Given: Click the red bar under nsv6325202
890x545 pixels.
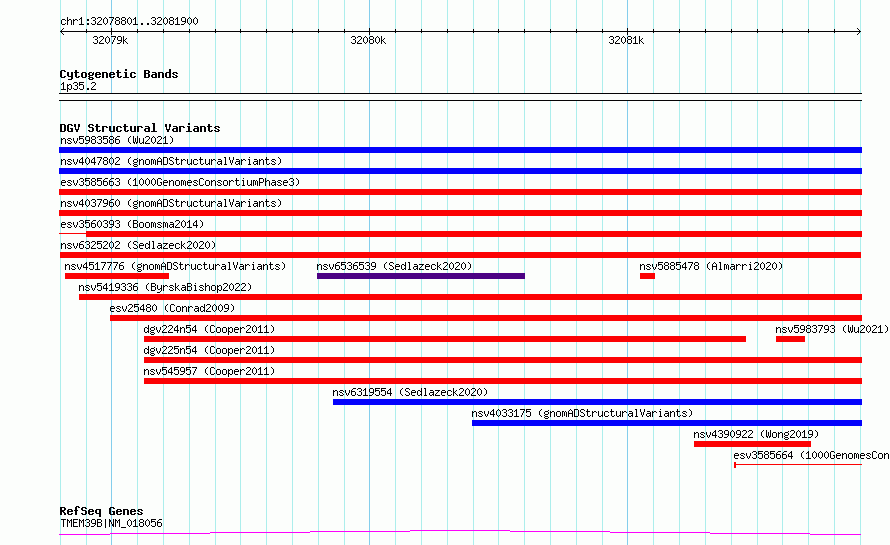Looking at the screenshot, I should [x=460, y=255].
